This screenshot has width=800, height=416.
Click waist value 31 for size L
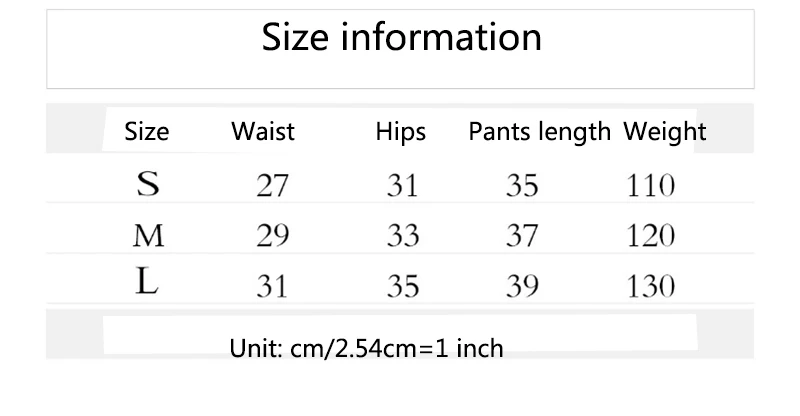point(272,286)
